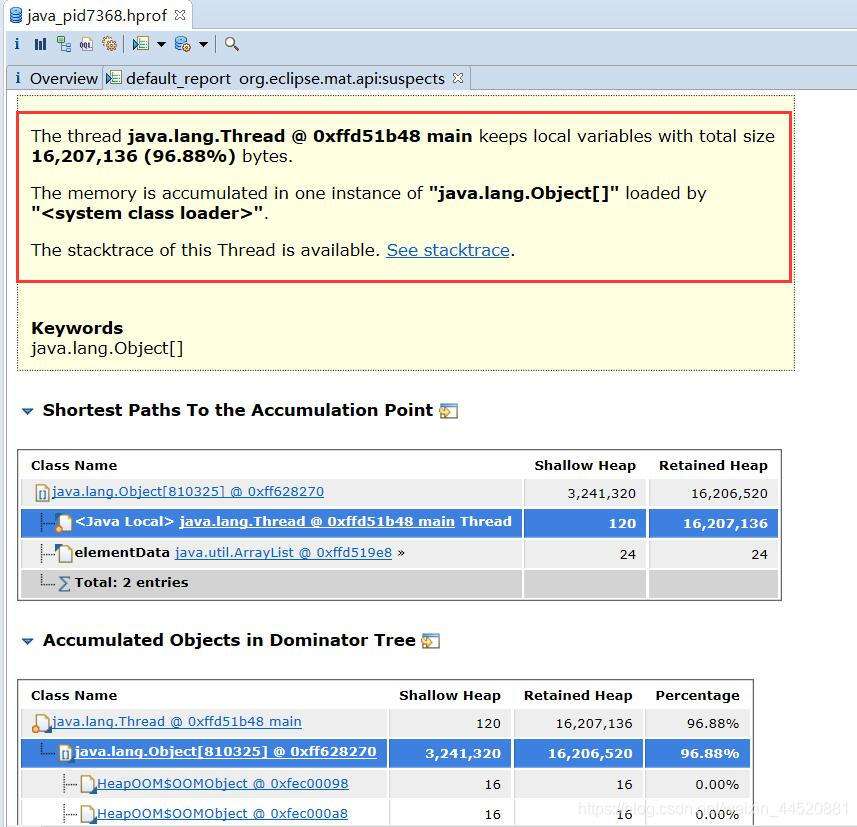
Task: Click object icon beside HeapOOM$OOMObject @ 0xfec00098
Action: click(x=87, y=784)
